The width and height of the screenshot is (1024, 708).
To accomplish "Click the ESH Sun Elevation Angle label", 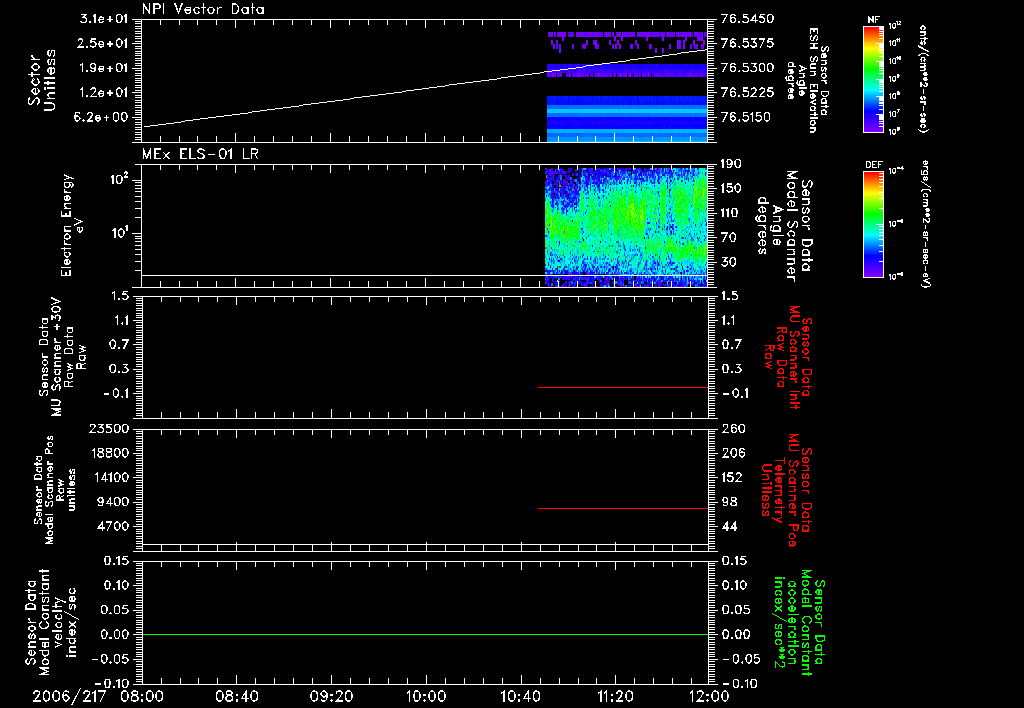I will 807,80.
